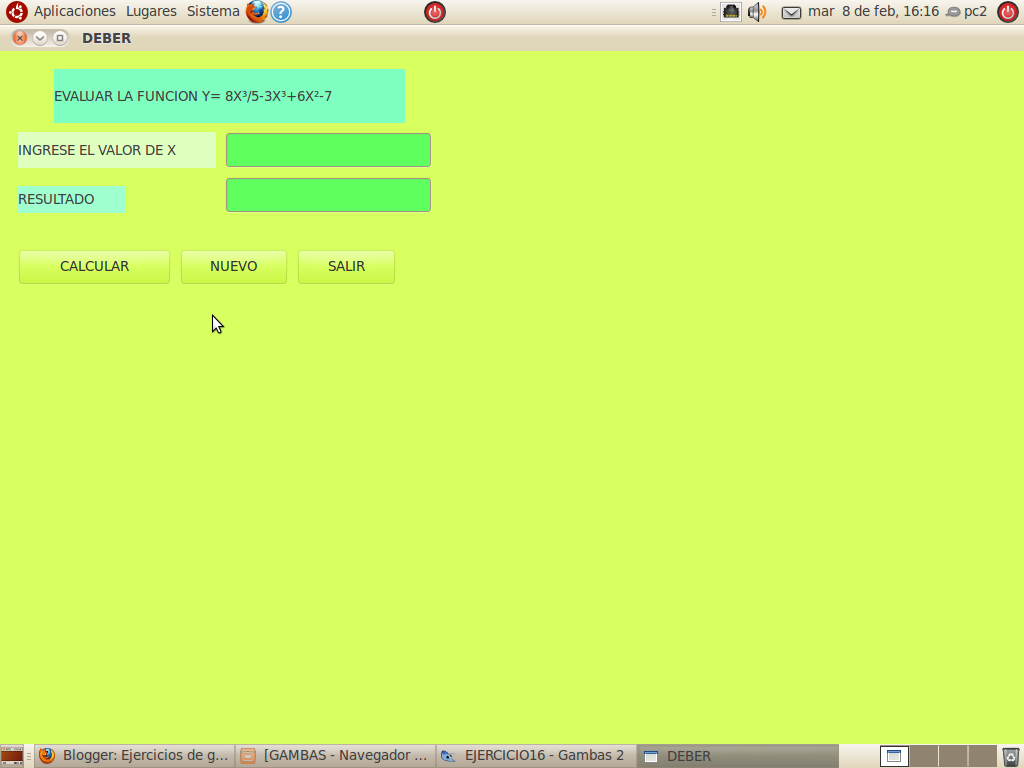Open the Sistema menu
Image resolution: width=1024 pixels, height=768 pixels.
[213, 12]
